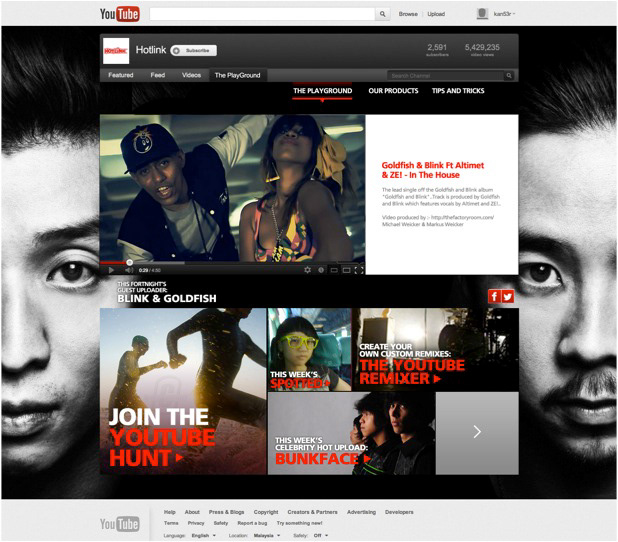Select The PlayGround channel tab
The image size is (618, 542).
[x=237, y=75]
